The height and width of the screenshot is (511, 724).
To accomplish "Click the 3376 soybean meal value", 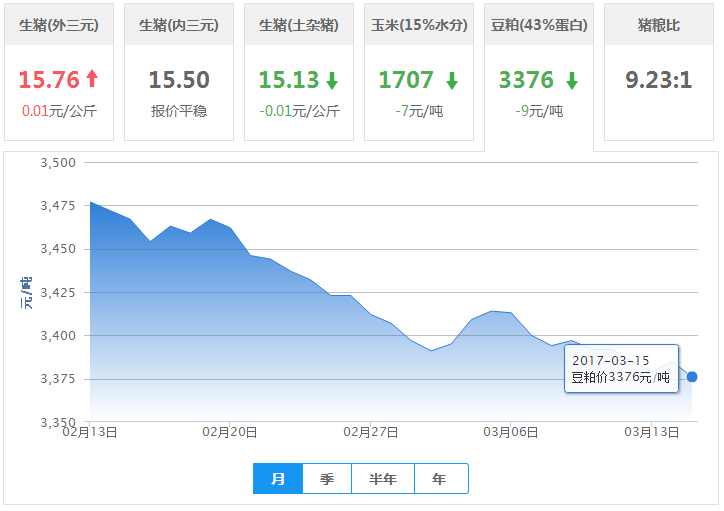I will point(526,79).
